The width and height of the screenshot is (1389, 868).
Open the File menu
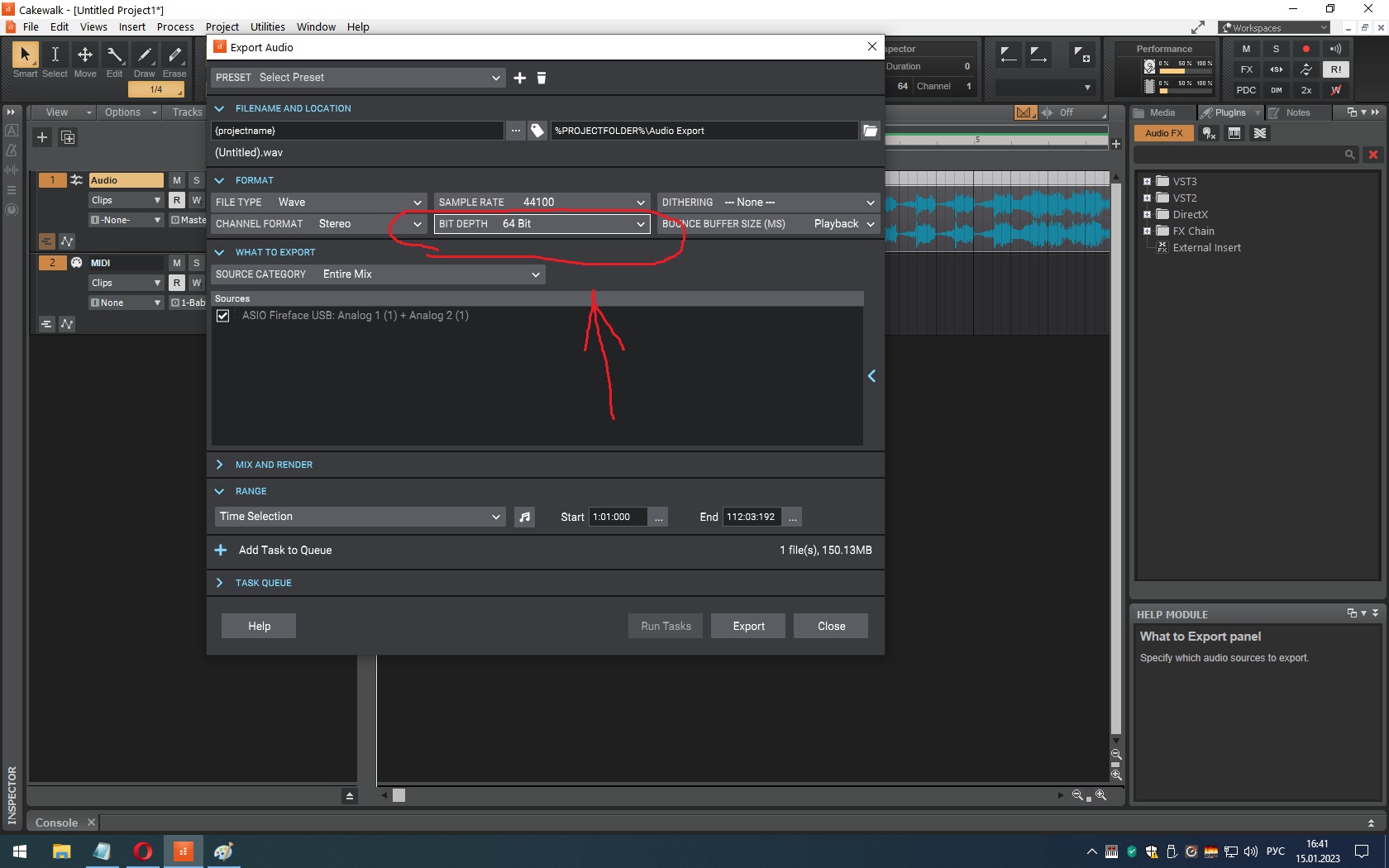[x=31, y=26]
